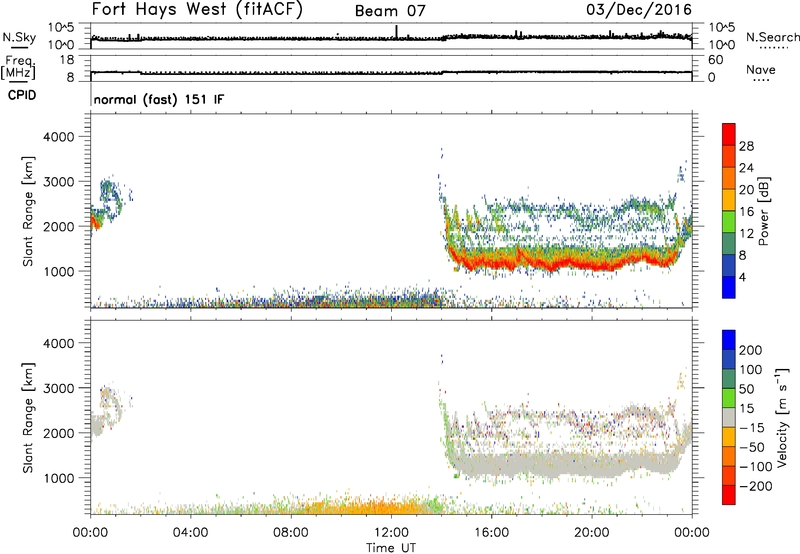Viewport: 800px width, 554px height.
Task: Click the Slant Range [km] title of power panel
Action: point(28,211)
